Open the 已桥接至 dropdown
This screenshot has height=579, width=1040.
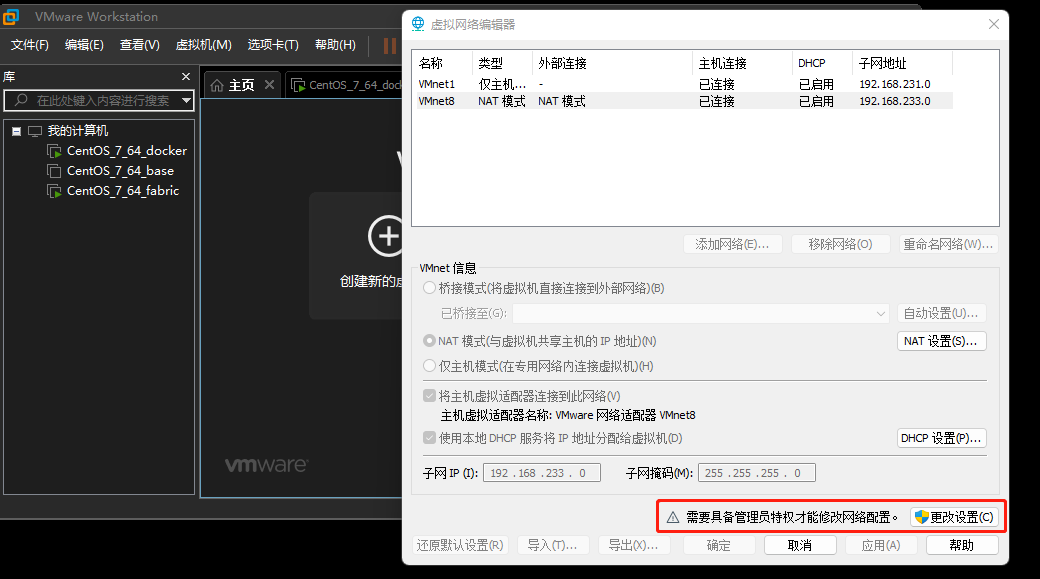pos(700,313)
